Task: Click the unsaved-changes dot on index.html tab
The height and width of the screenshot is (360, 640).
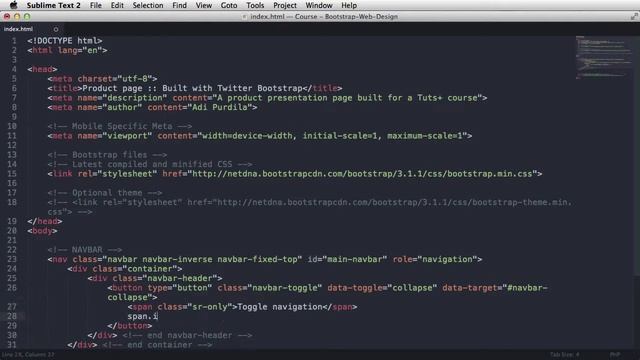Action: tap(56, 29)
